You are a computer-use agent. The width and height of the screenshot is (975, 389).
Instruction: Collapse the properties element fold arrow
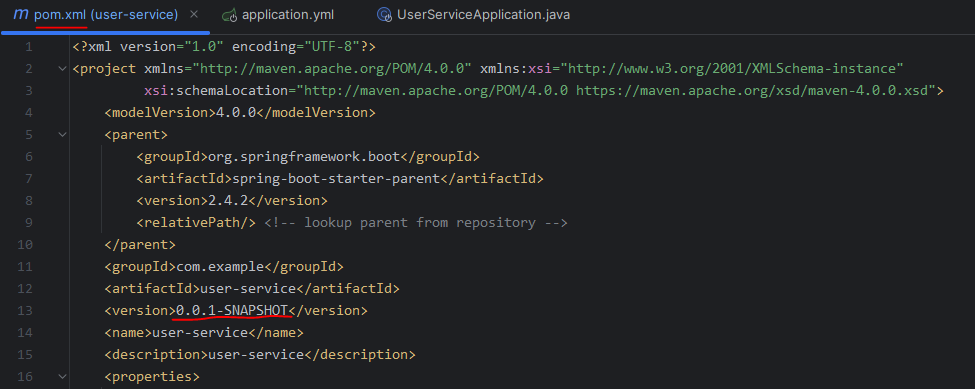62,377
